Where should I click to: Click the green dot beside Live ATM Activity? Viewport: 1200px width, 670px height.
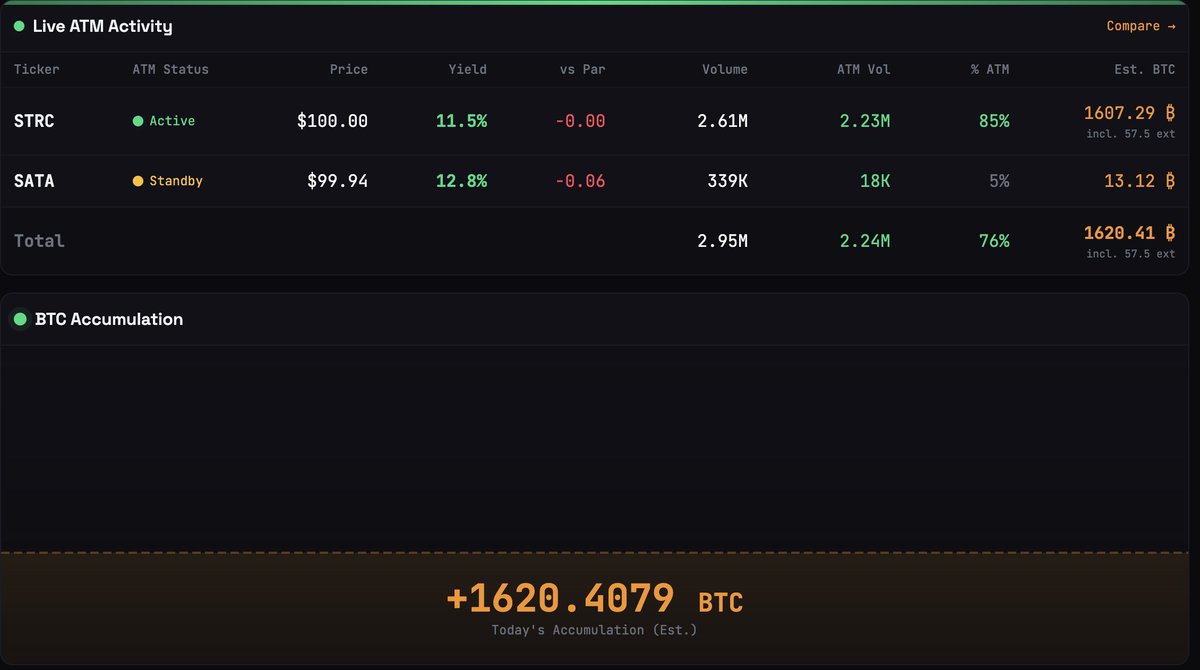point(19,26)
